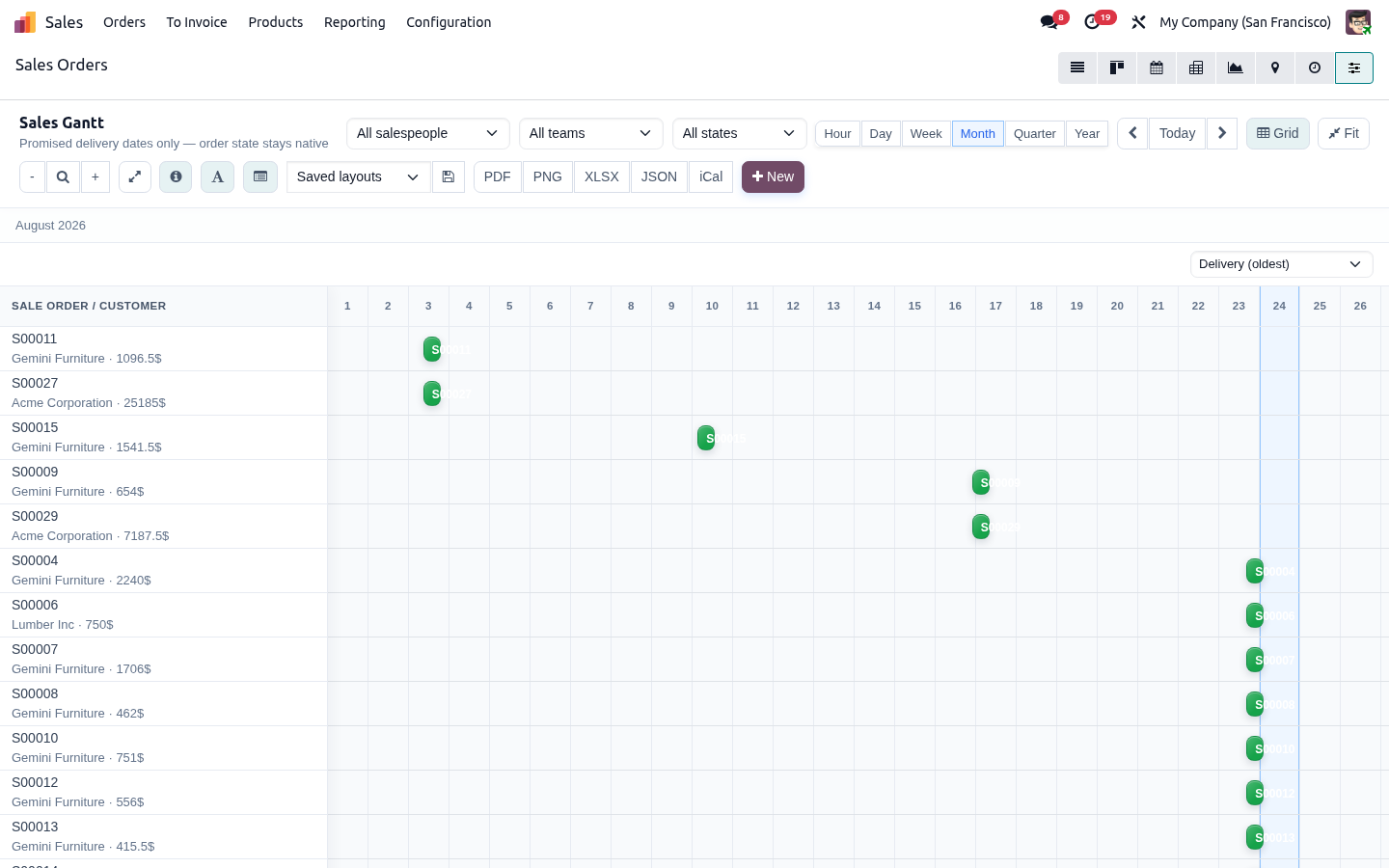Screen dimensions: 1389x868
Task: Open graph view icon
Action: point(1236,68)
